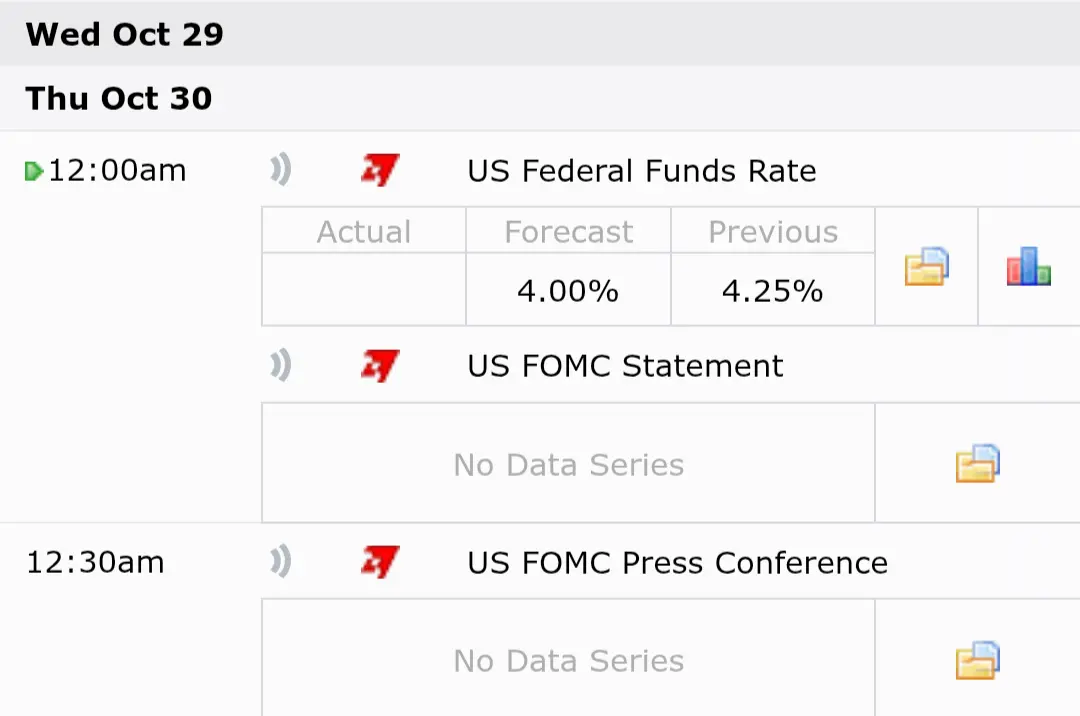Viewport: 1080px width, 716px height.
Task: Collapse the Thu Oct 30 date section
Action: click(x=119, y=98)
